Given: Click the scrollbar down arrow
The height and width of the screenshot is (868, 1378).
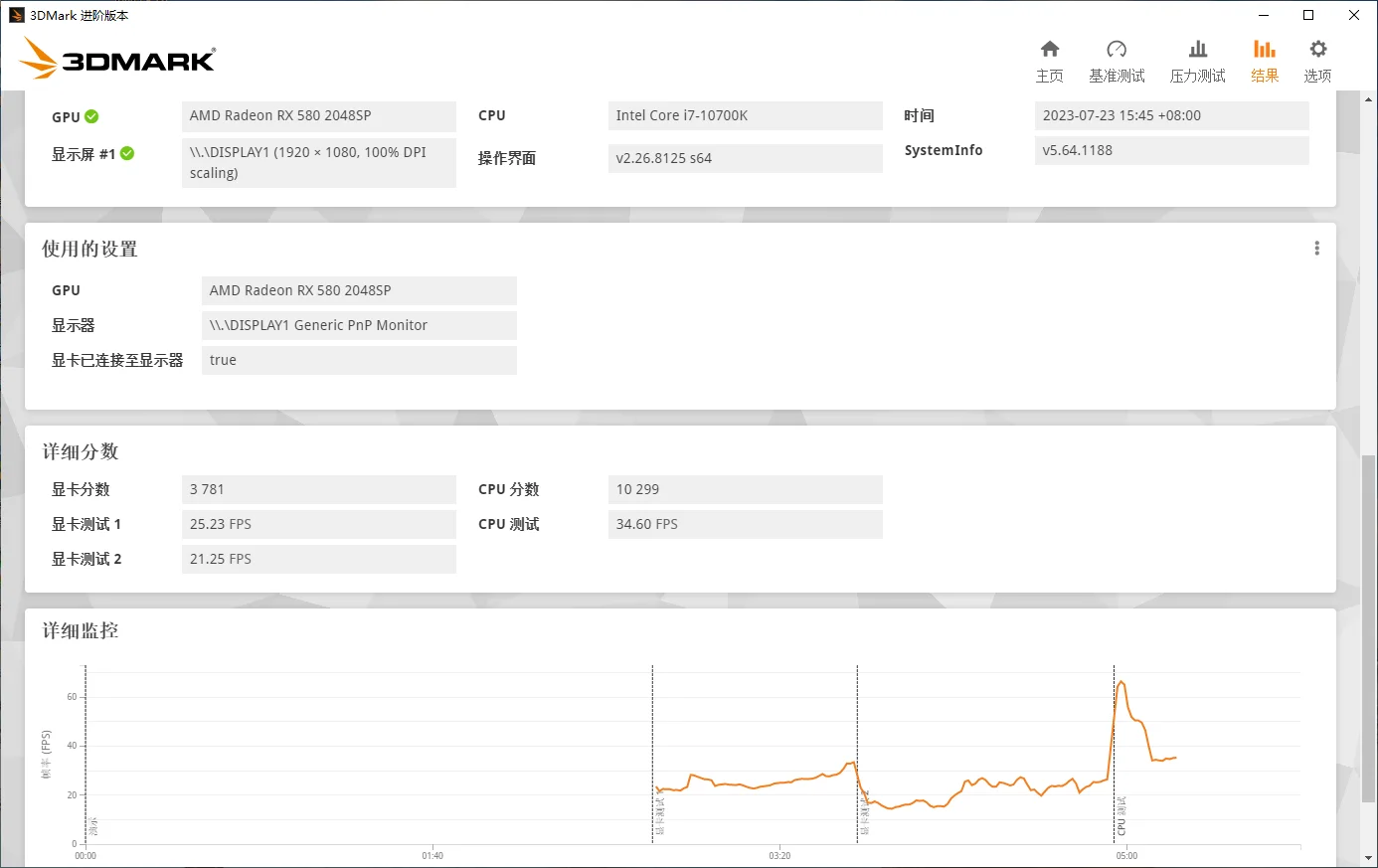Looking at the screenshot, I should [x=1369, y=858].
